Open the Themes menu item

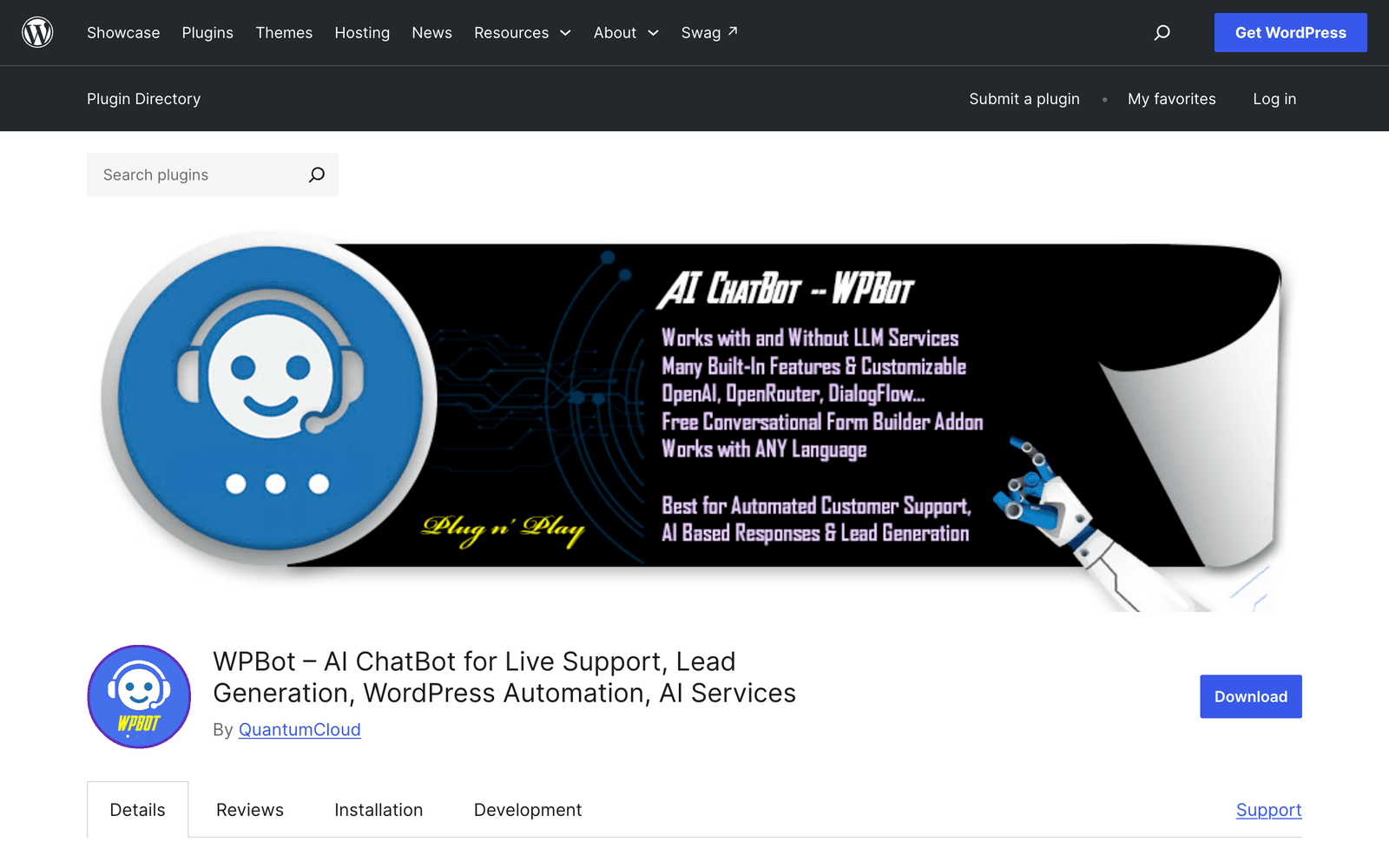(x=284, y=32)
